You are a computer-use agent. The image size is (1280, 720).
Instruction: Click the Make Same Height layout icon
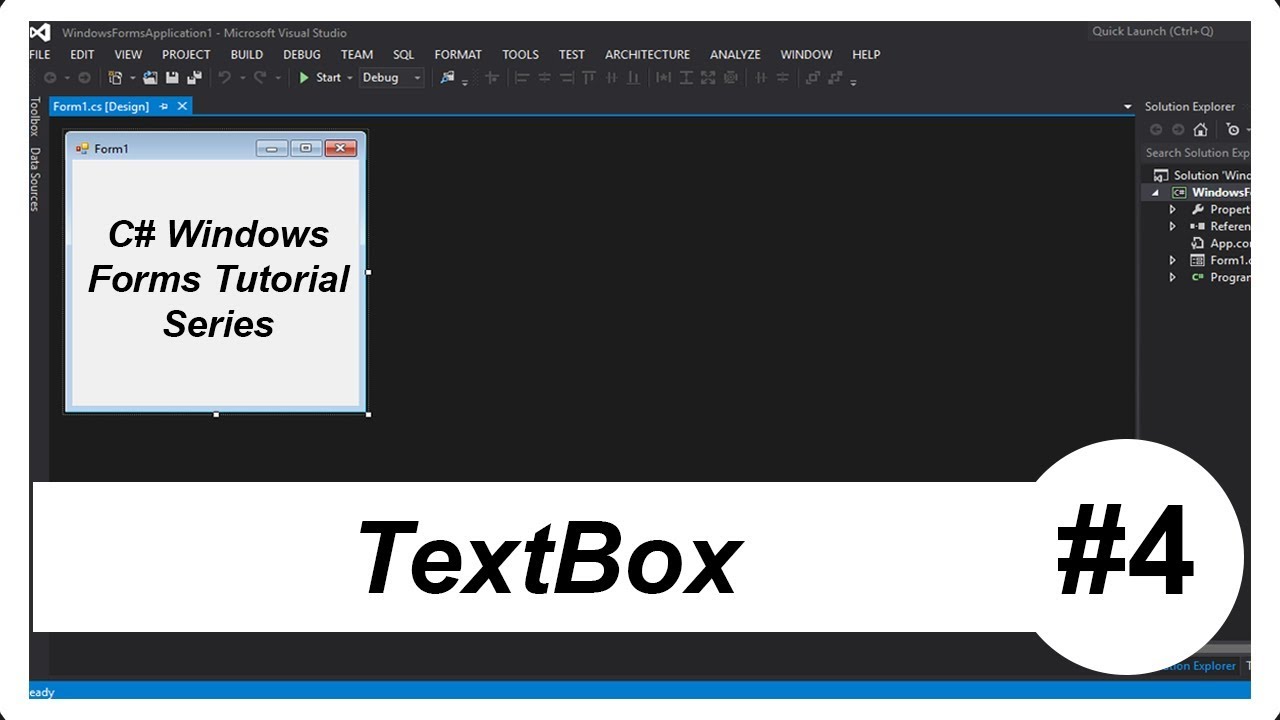pos(686,78)
